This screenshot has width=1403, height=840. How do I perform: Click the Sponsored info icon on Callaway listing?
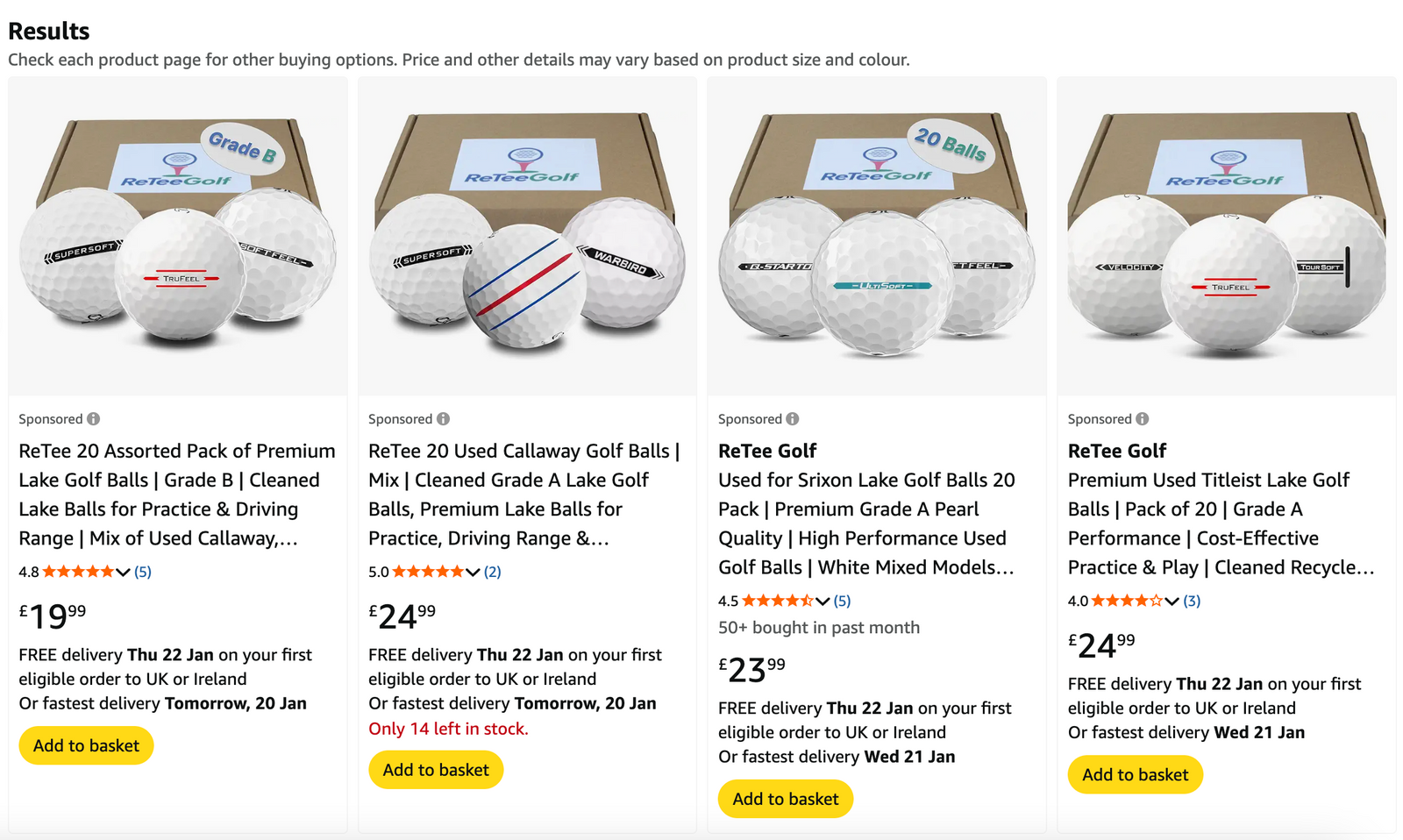click(443, 419)
